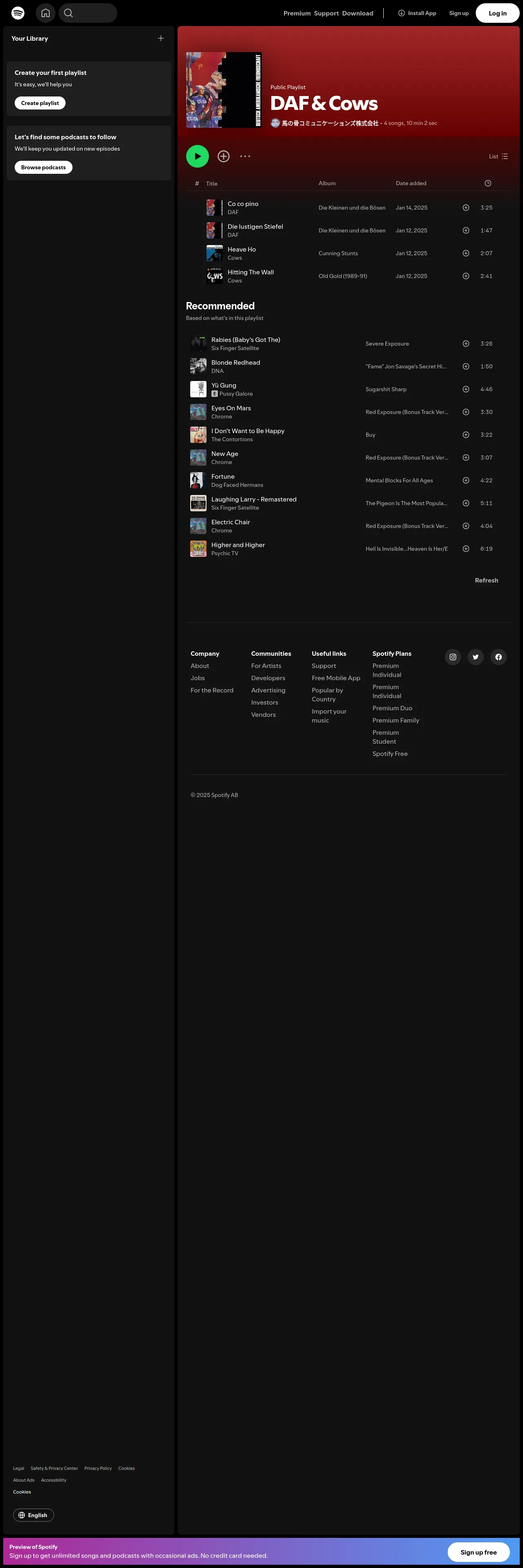Click Hitting The Wall cover thumbnail

[214, 276]
